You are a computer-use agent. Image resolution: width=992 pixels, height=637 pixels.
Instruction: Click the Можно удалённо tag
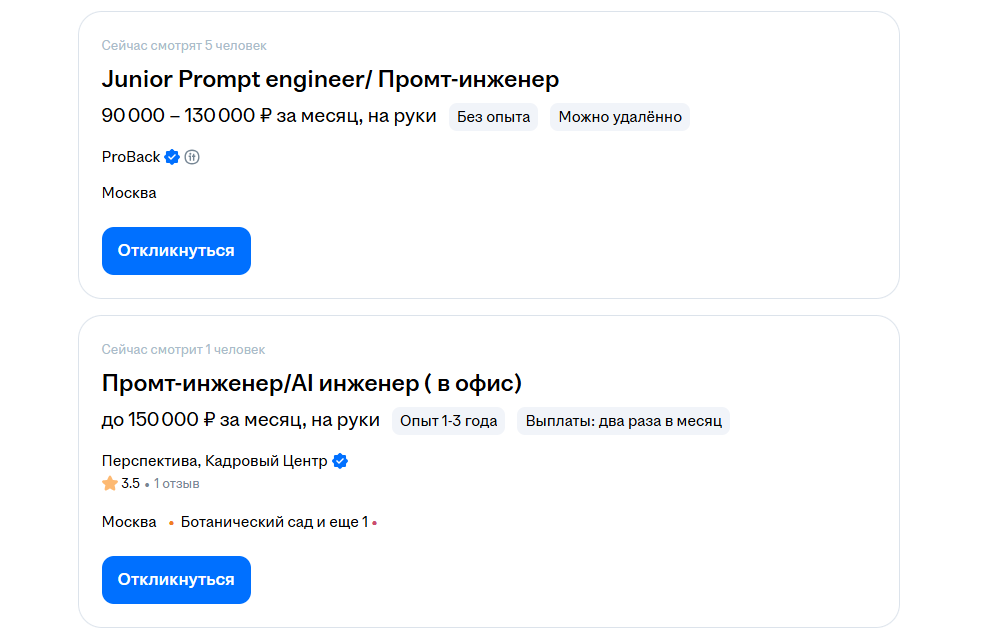pos(619,116)
